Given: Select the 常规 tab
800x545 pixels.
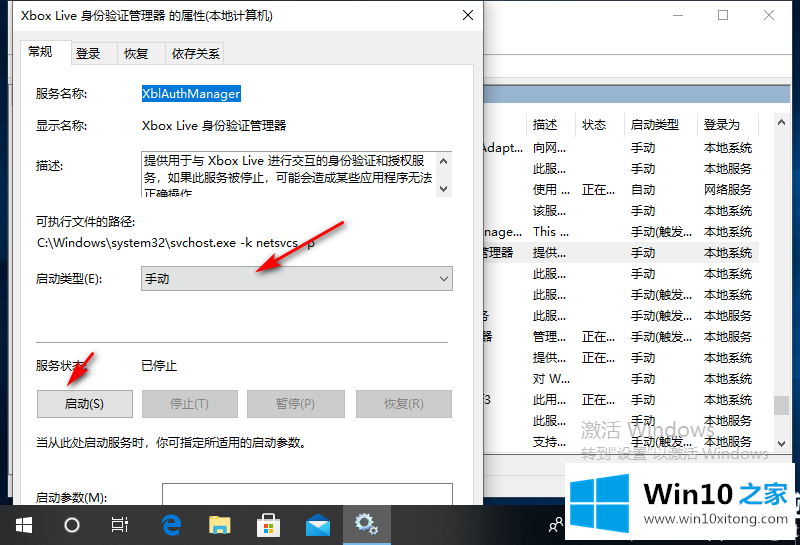Looking at the screenshot, I should coord(41,52).
